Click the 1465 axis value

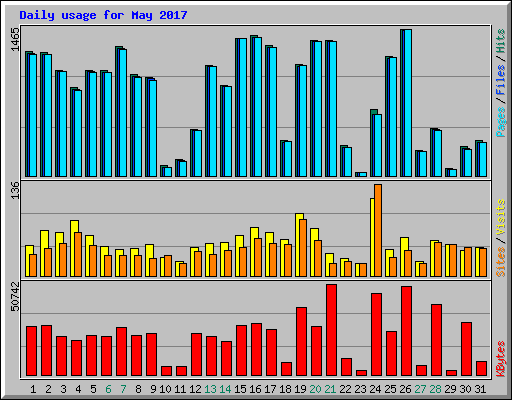coord(15,39)
